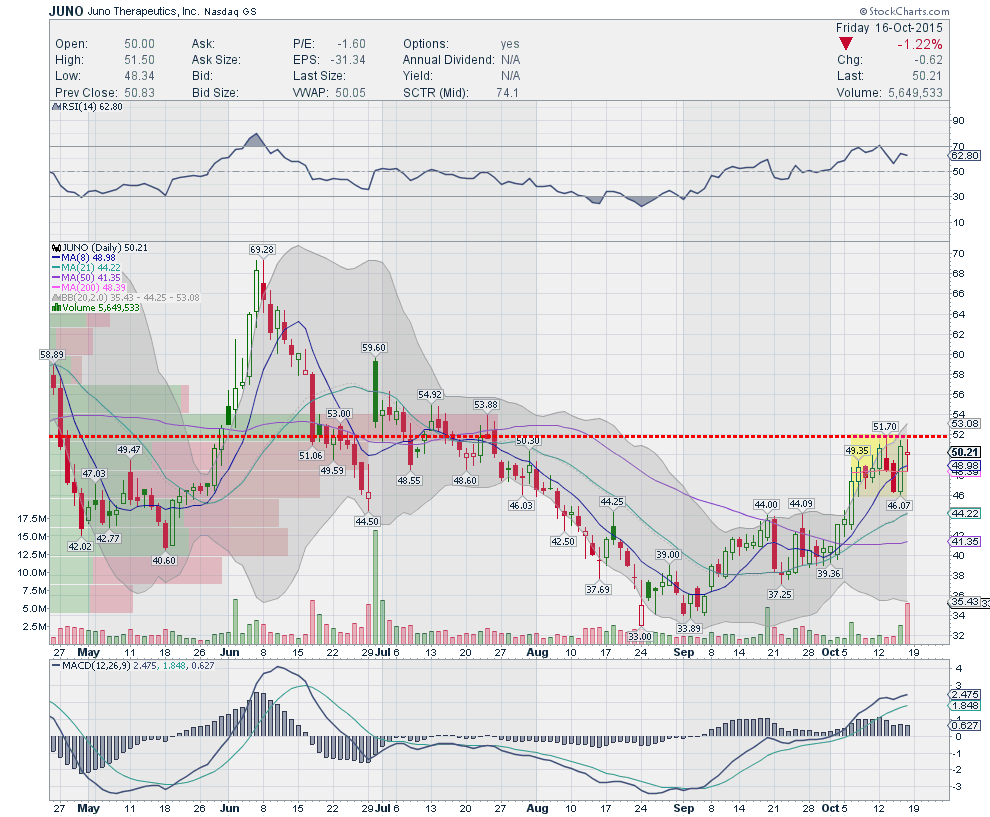Click the 50.30 price annotation
Screen dimensions: 990x817
[528, 441]
